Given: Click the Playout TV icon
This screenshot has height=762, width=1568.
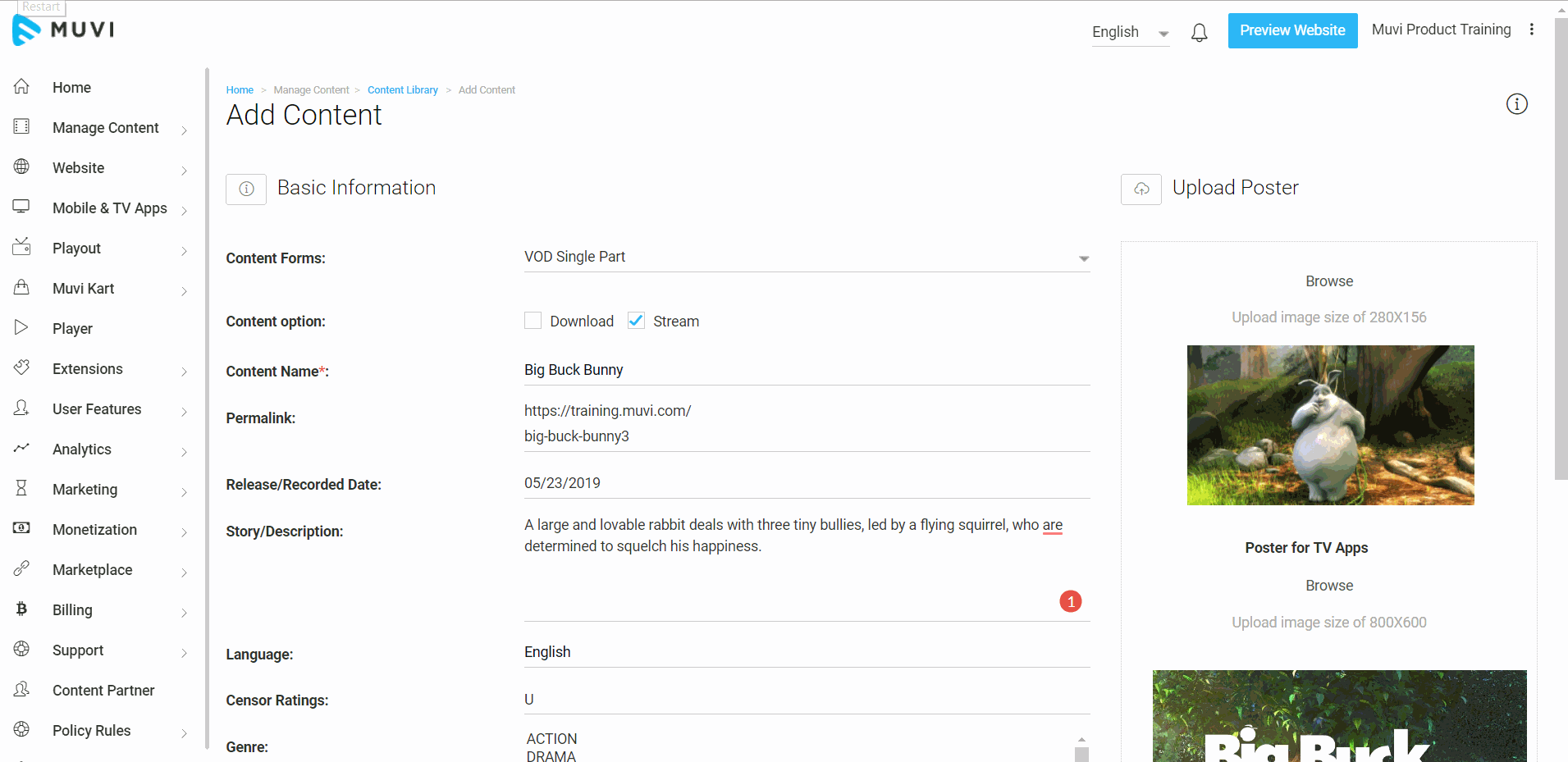Looking at the screenshot, I should tap(21, 246).
